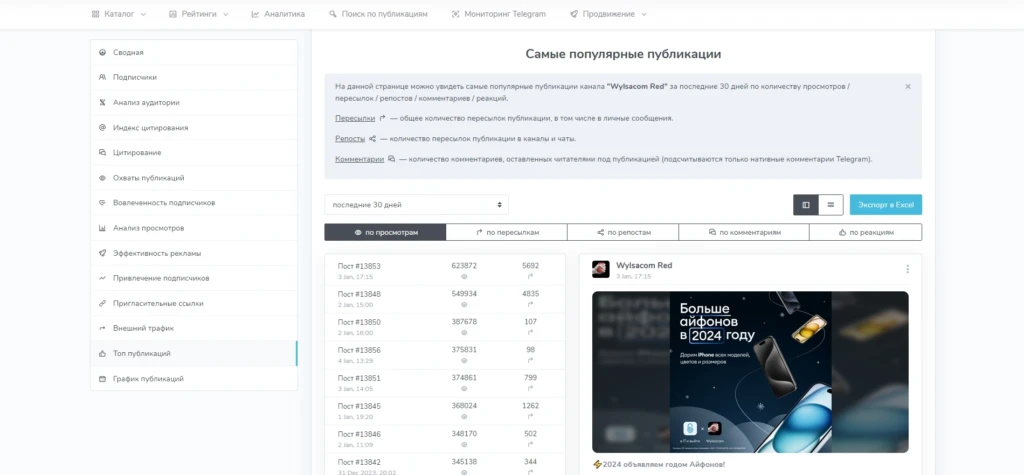Click the post date '3 Jan, 17:15' in preview
1024x475 pixels.
click(633, 276)
